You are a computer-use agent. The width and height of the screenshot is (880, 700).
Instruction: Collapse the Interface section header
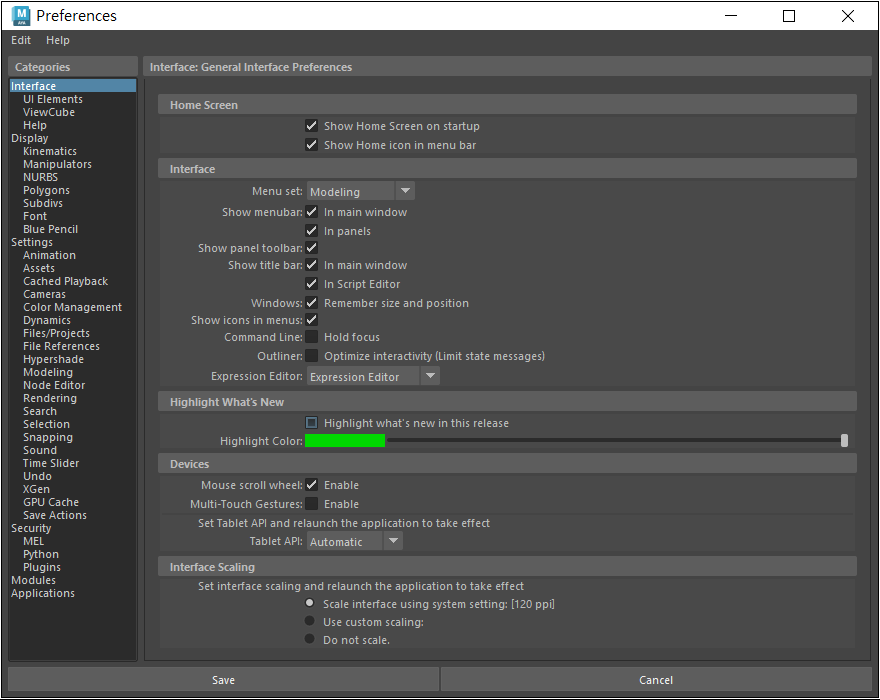coord(507,169)
